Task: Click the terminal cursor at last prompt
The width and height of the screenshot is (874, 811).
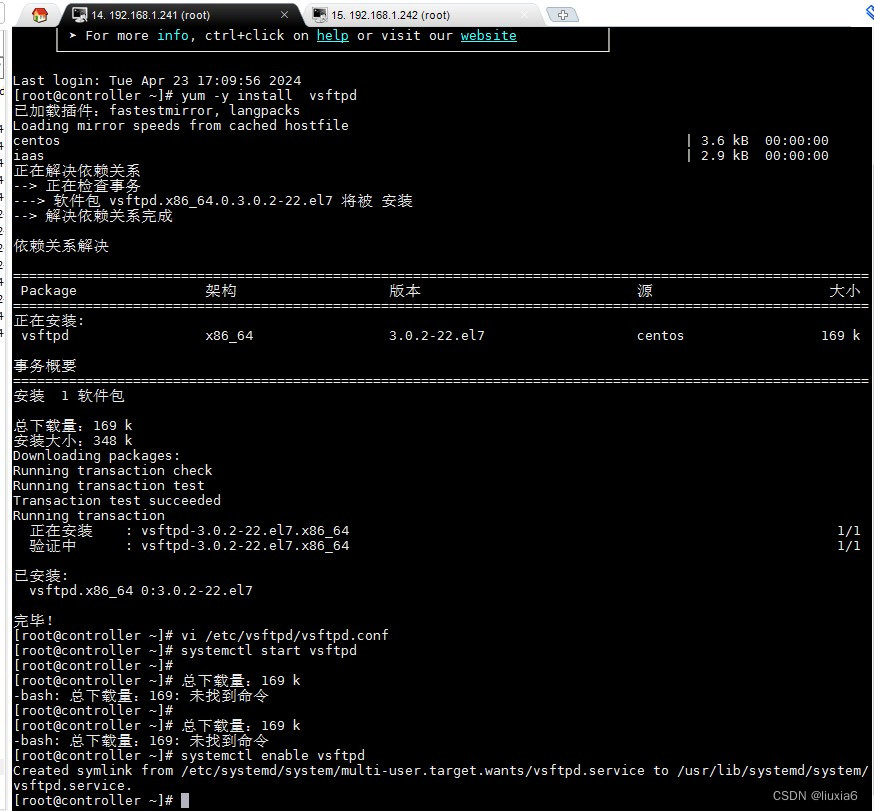Action: click(185, 801)
